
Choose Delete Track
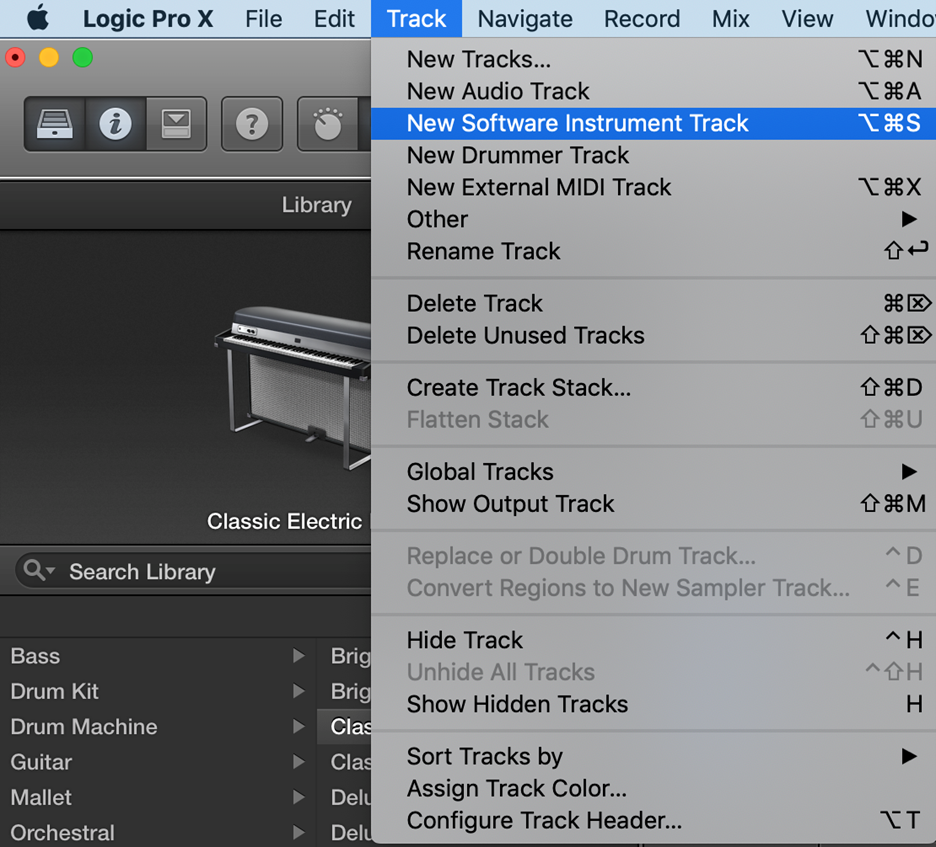[x=654, y=303]
